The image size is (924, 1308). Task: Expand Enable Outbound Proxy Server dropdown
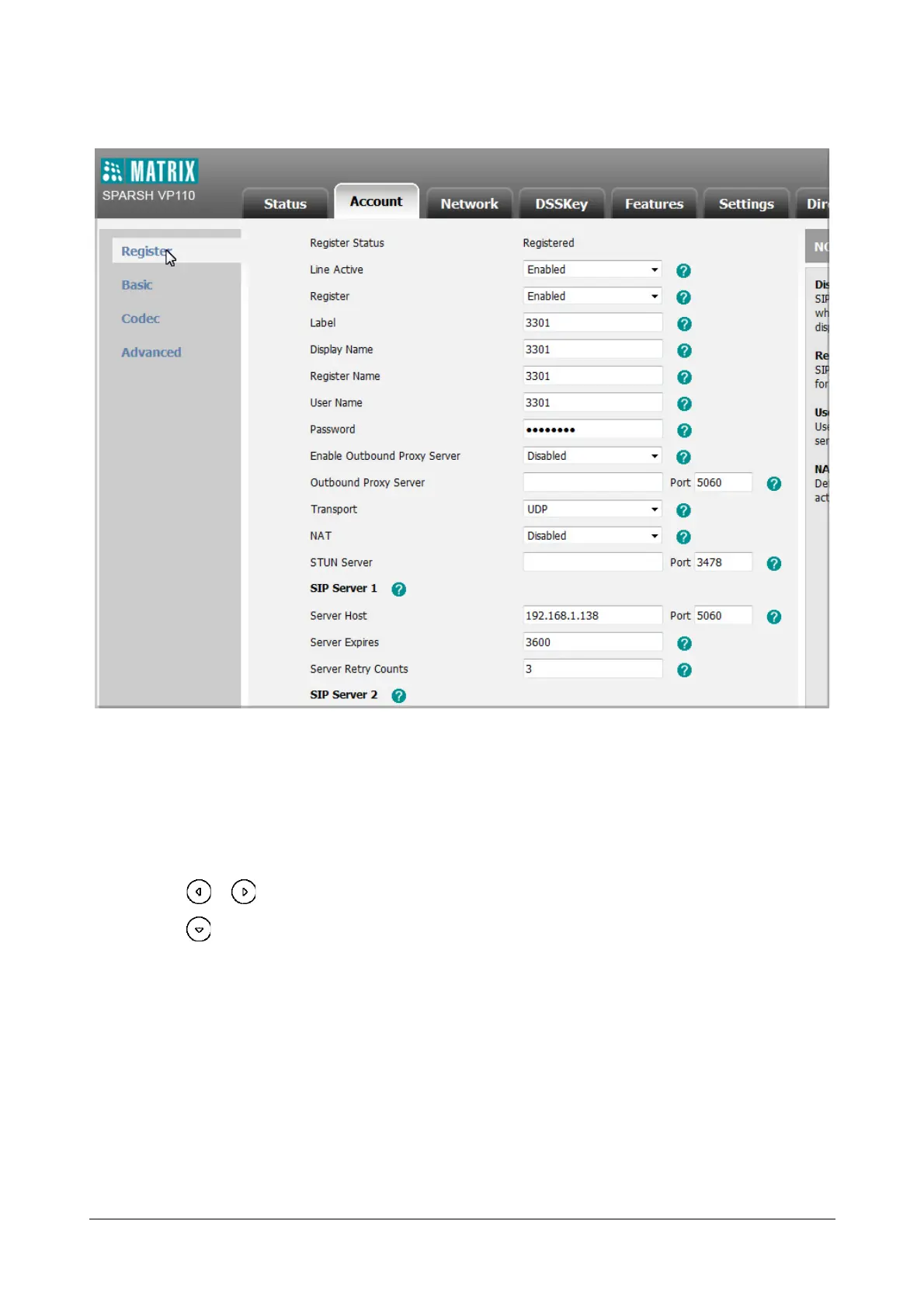[x=592, y=456]
